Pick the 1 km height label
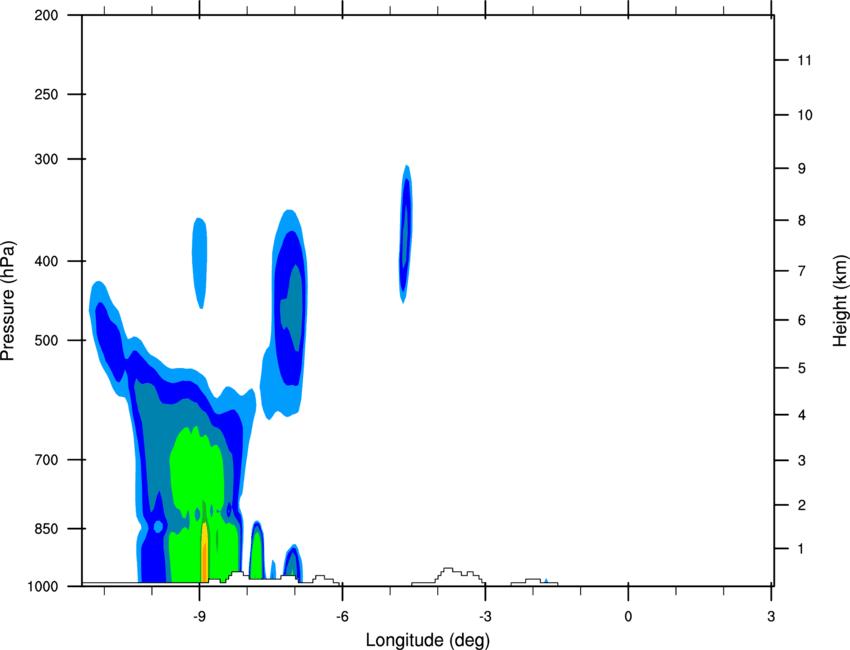 (x=801, y=549)
